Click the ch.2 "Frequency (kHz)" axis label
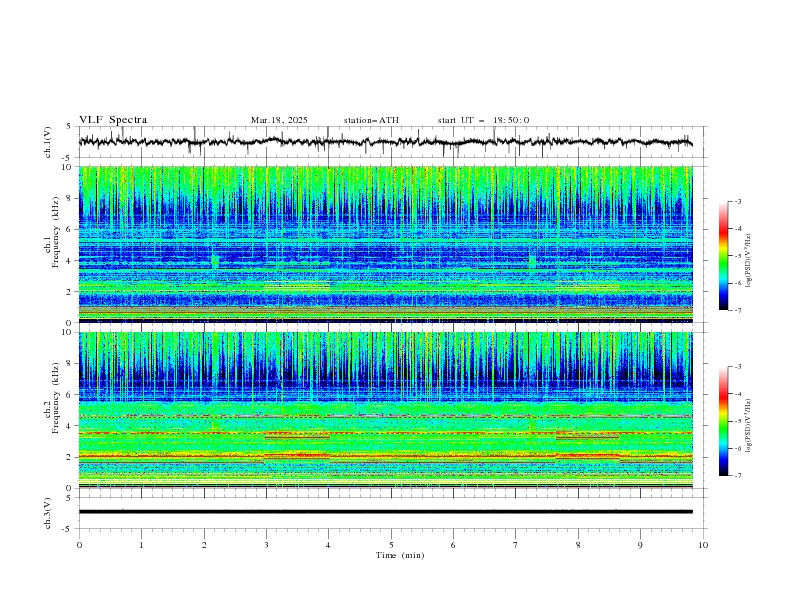The width and height of the screenshot is (792, 612). tap(56, 397)
